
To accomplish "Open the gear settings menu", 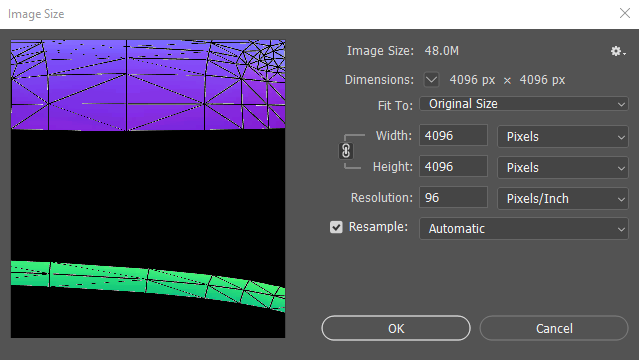I will pos(618,51).
